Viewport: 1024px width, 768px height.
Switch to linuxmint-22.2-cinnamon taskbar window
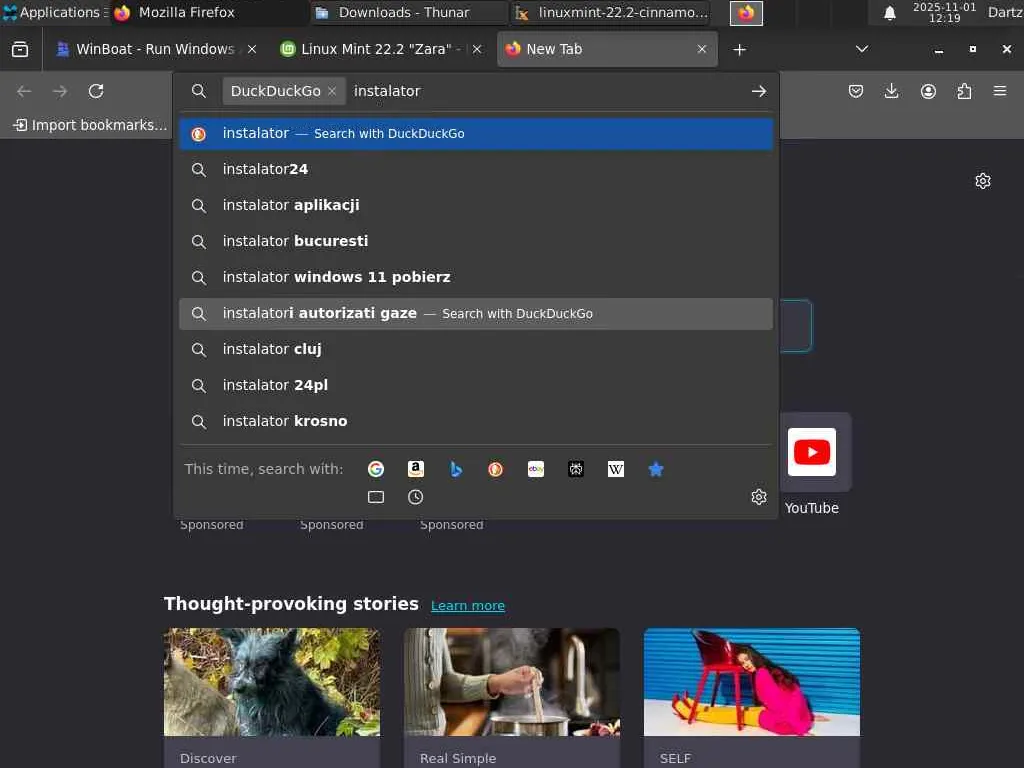611,12
